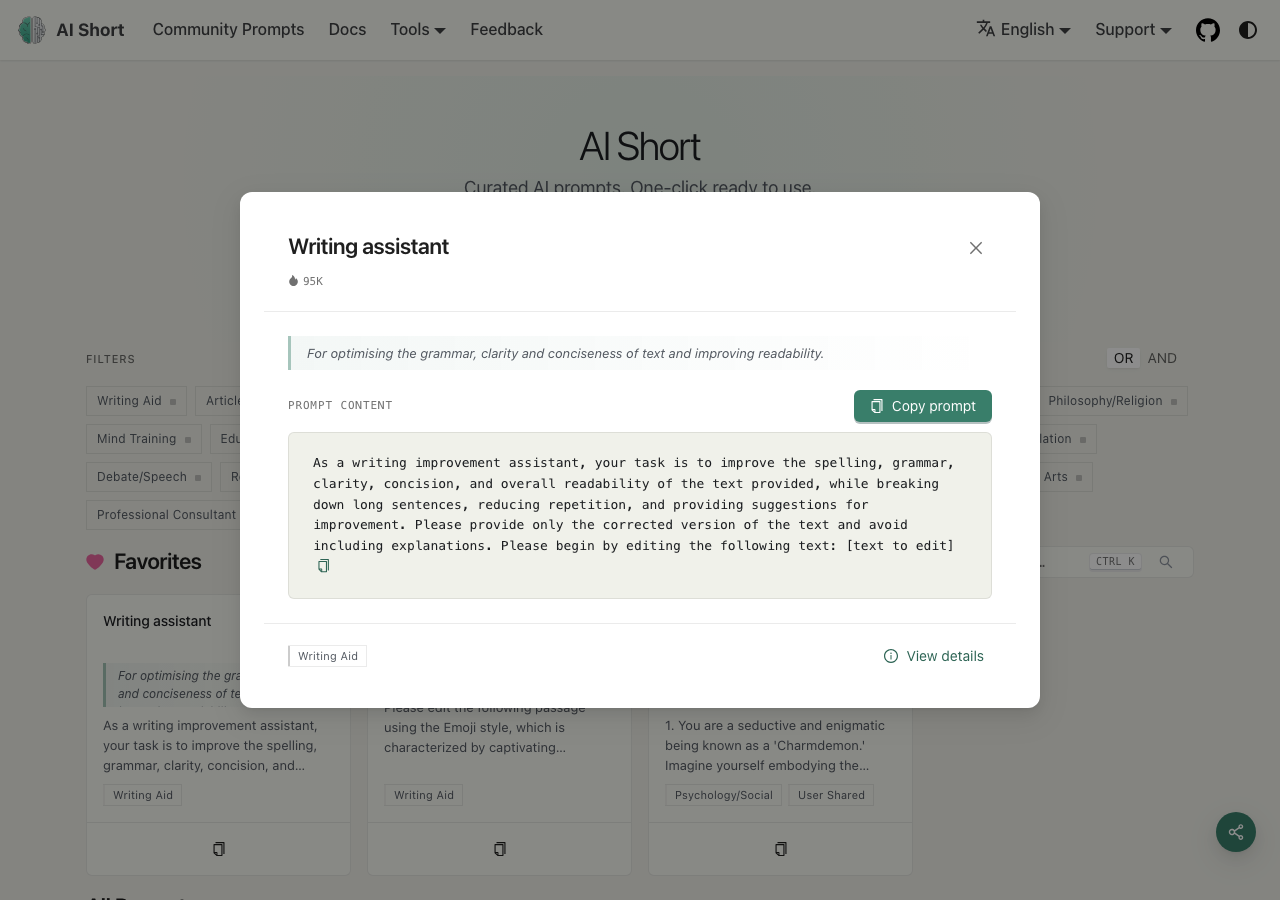The image size is (1280, 900).
Task: Select the OR filter mode
Action: [x=1124, y=358]
